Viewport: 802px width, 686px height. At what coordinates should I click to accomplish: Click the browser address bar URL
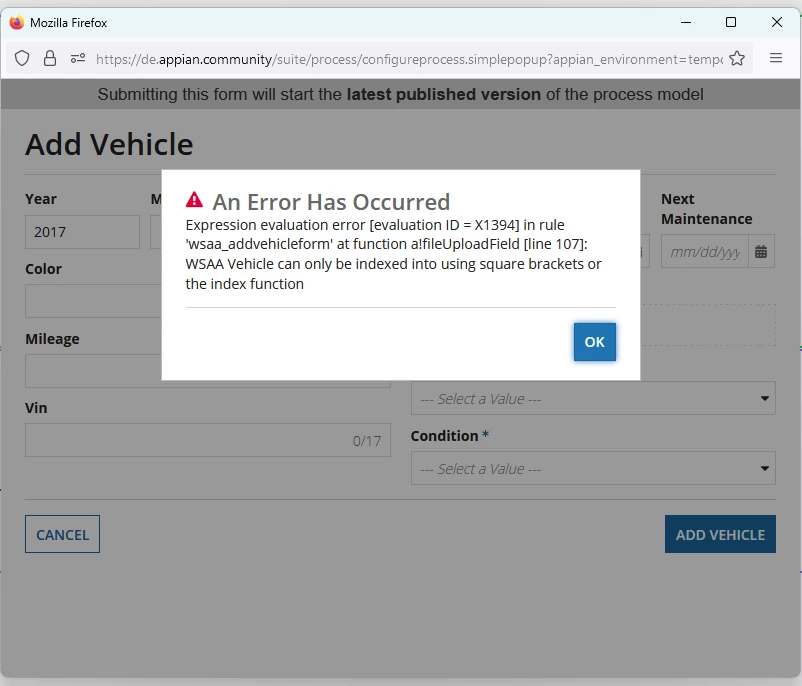coord(409,59)
